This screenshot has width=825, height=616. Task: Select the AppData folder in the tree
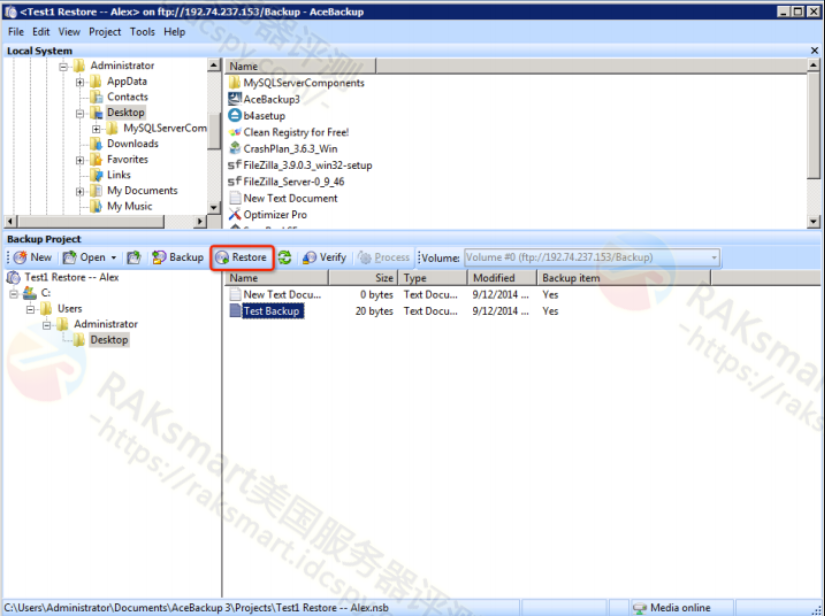127,81
